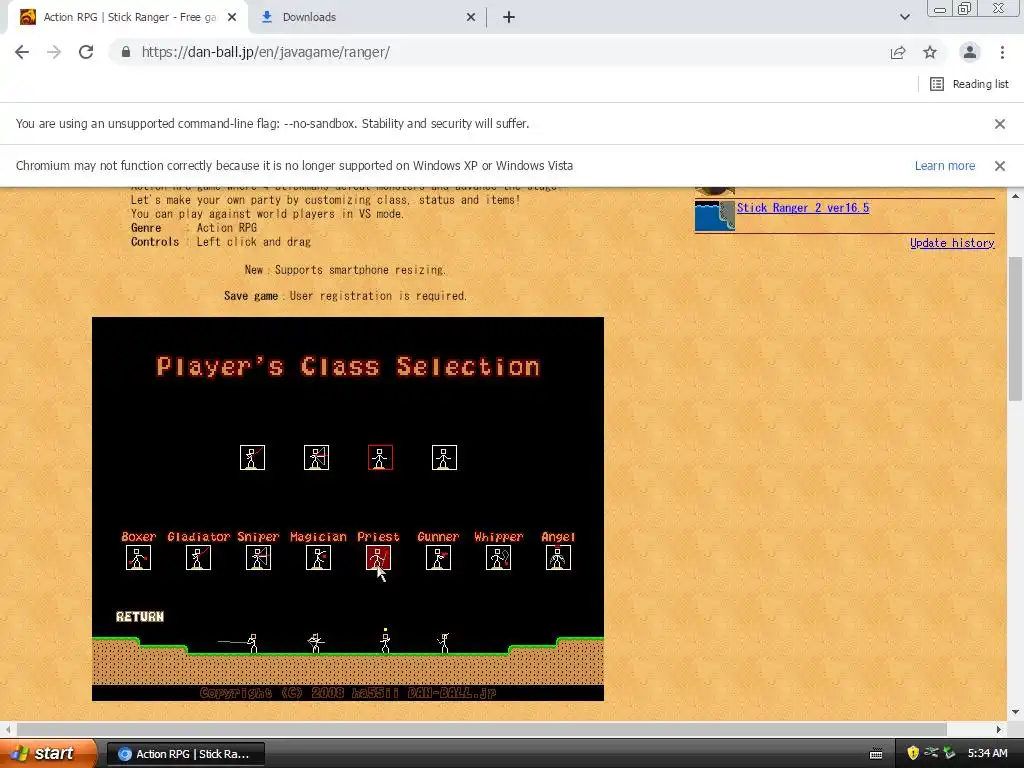Select the Magician class icon

319,558
